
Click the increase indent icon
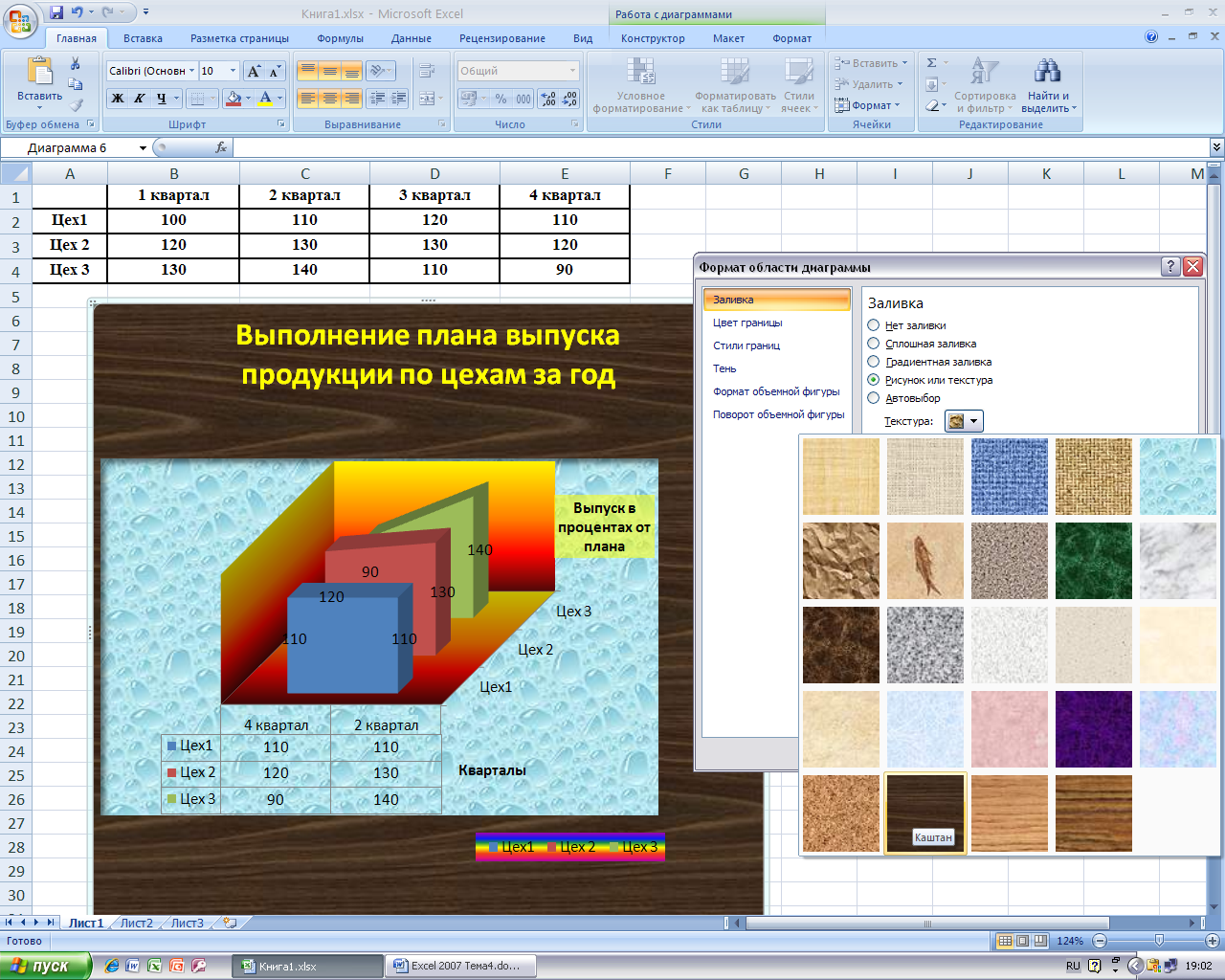point(399,98)
